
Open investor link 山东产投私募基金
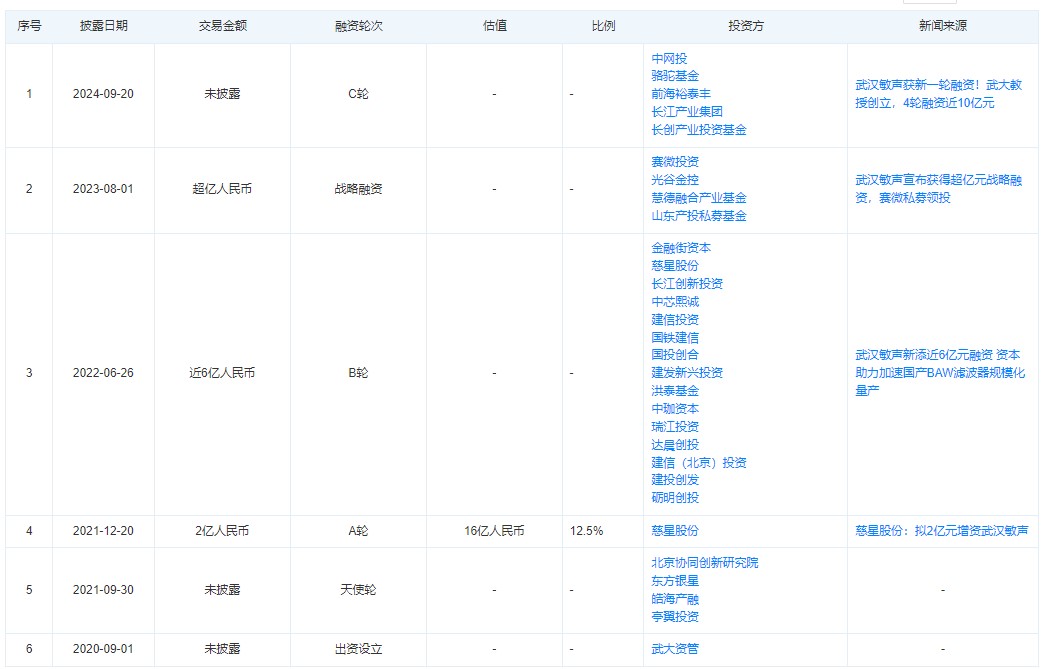click(699, 216)
